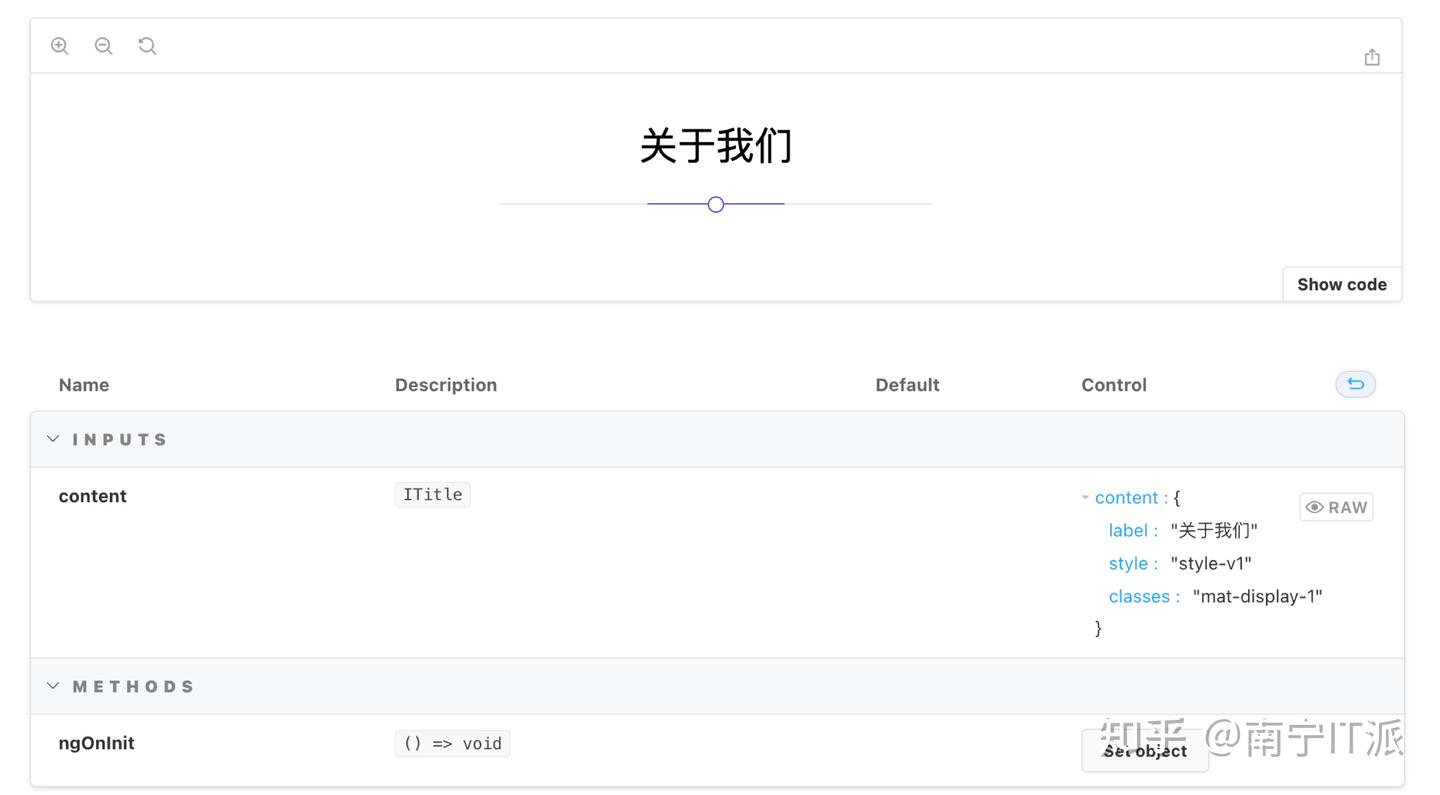The height and width of the screenshot is (795, 1440).
Task: Click the "style :" key
Action: pos(1133,563)
